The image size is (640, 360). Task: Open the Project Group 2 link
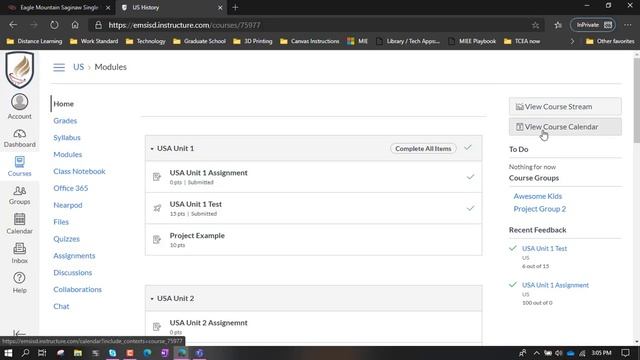tap(540, 209)
